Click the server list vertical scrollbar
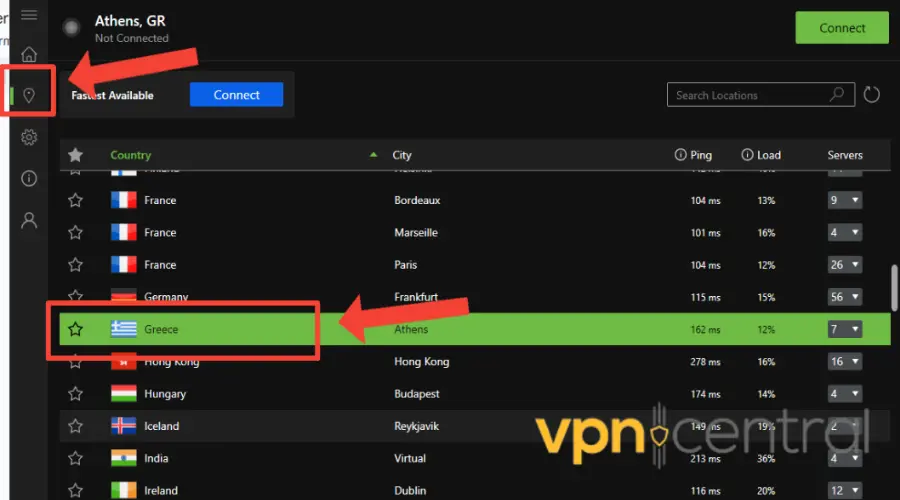The width and height of the screenshot is (900, 500). tap(894, 288)
